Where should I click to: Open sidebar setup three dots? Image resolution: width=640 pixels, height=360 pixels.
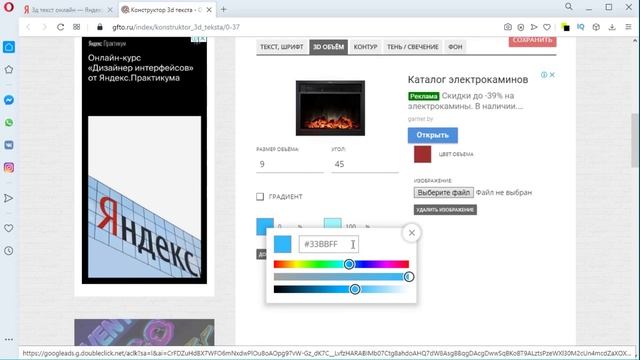click(9, 339)
